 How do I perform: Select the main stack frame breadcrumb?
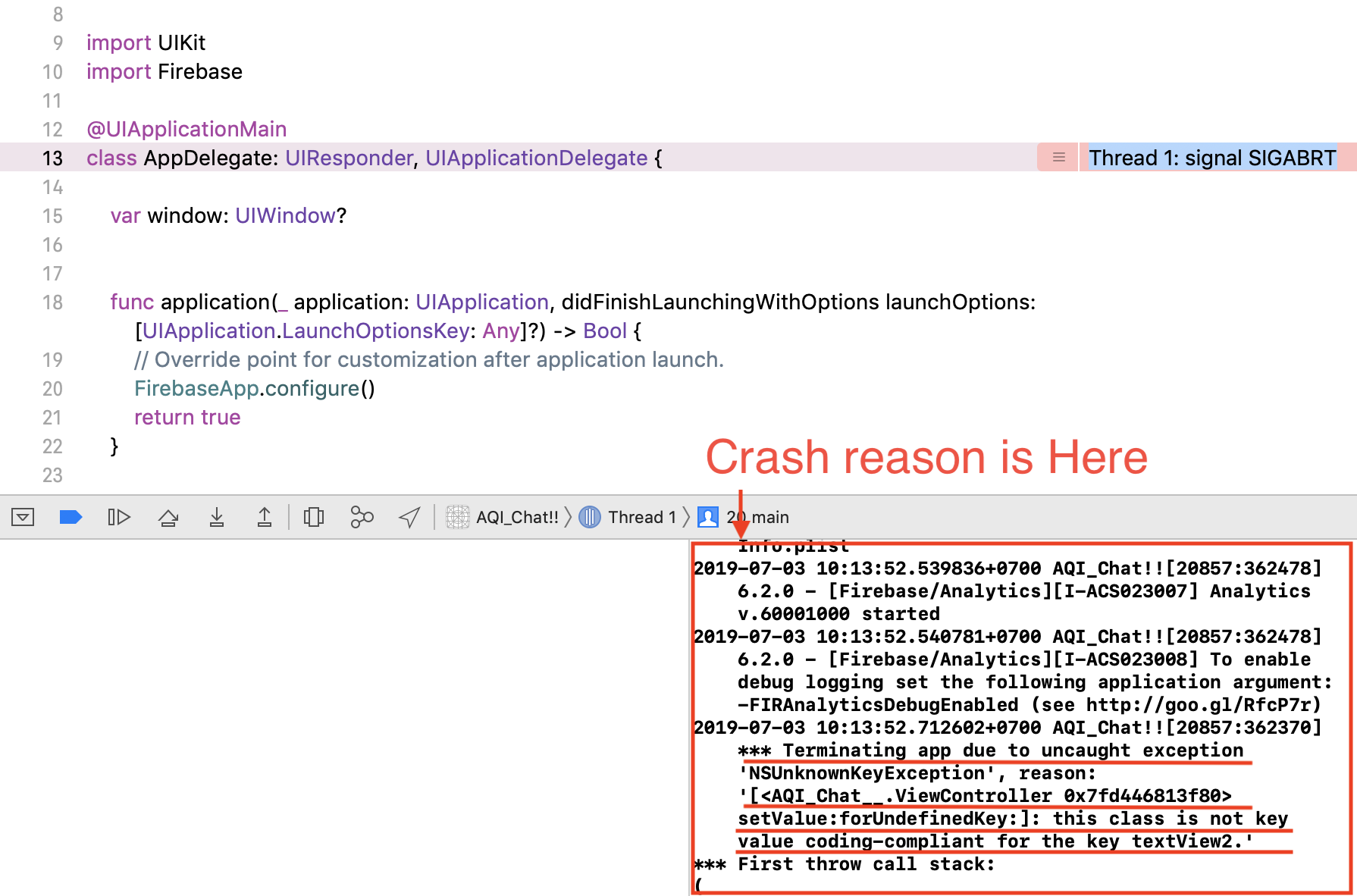(743, 517)
